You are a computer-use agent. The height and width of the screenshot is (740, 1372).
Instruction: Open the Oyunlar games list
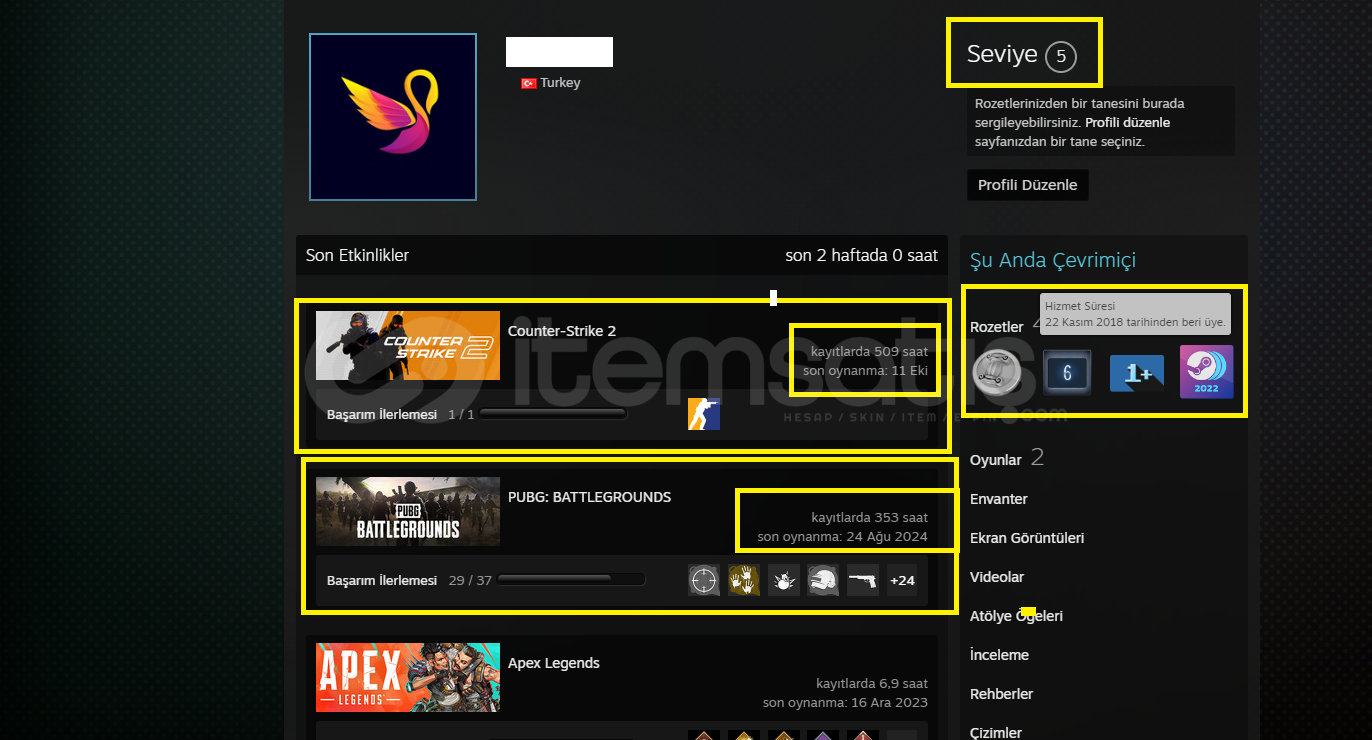coord(996,460)
